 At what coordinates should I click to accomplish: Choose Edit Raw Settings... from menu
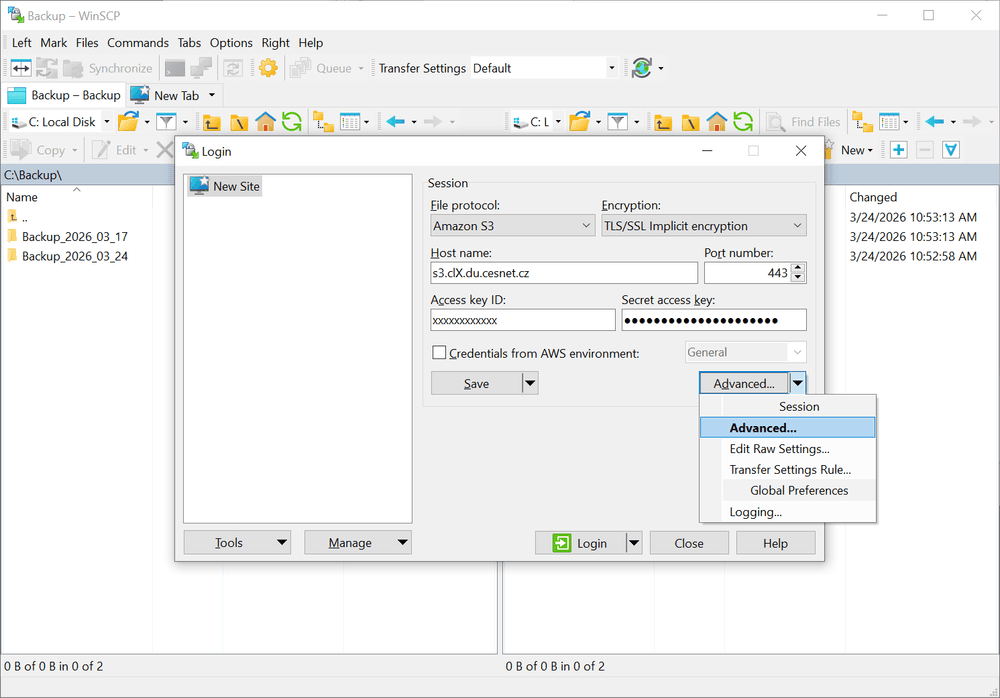point(788,449)
